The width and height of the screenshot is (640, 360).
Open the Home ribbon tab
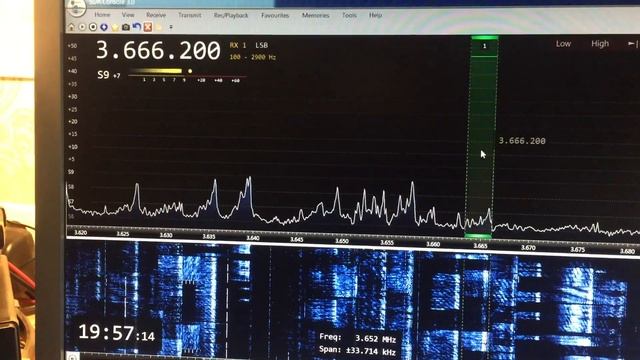(x=102, y=15)
